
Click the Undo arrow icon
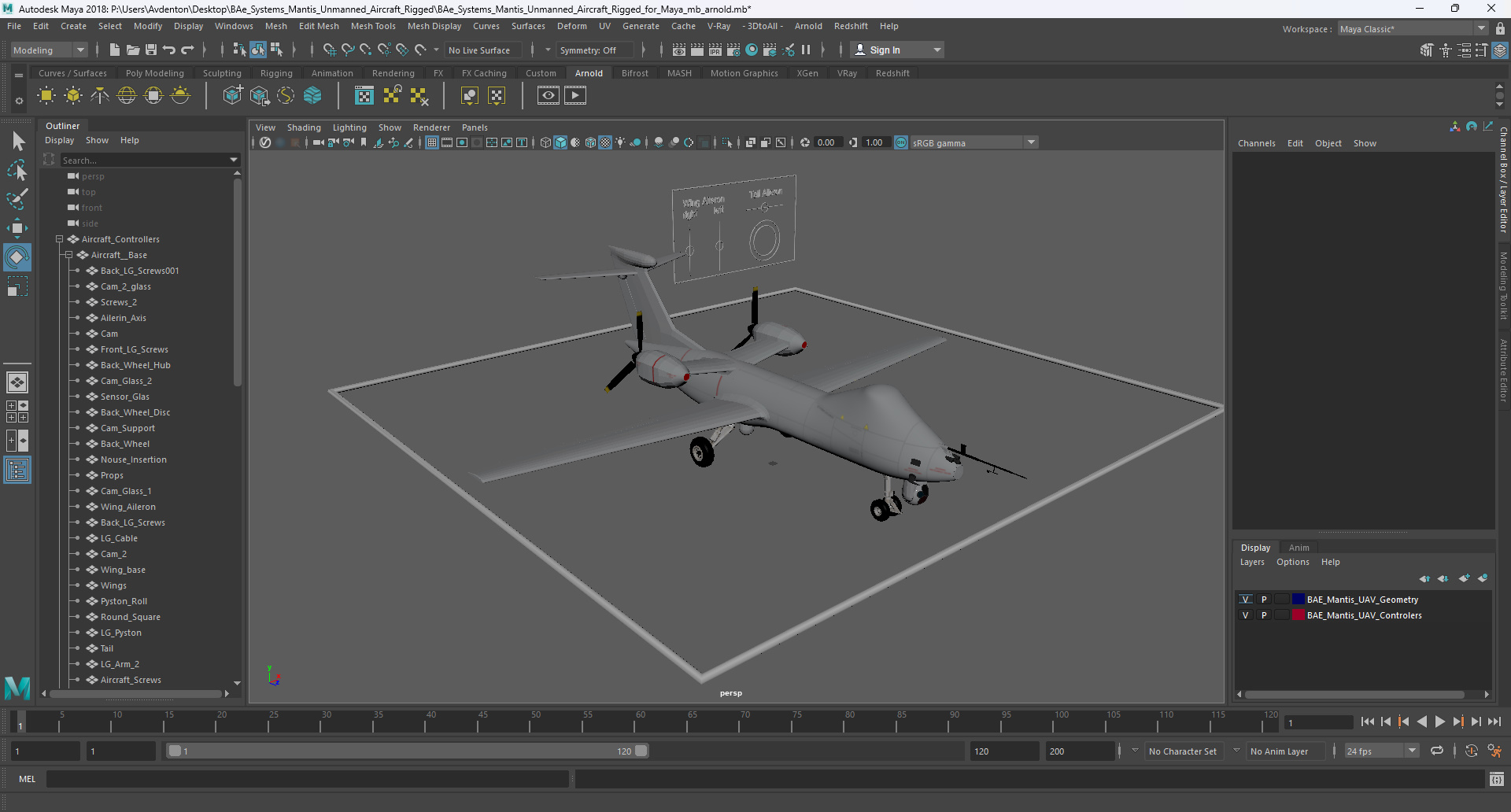point(169,50)
